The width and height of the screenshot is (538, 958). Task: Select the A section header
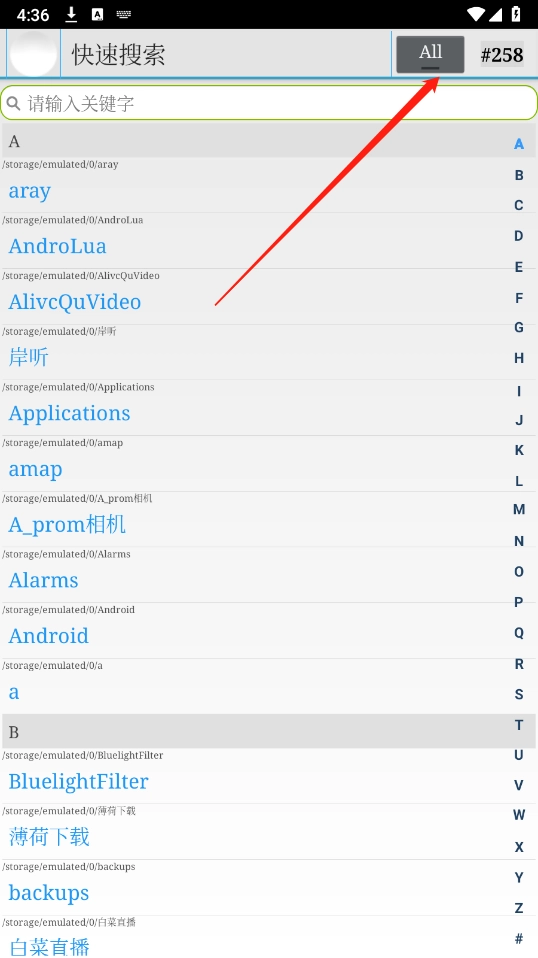(x=269, y=141)
